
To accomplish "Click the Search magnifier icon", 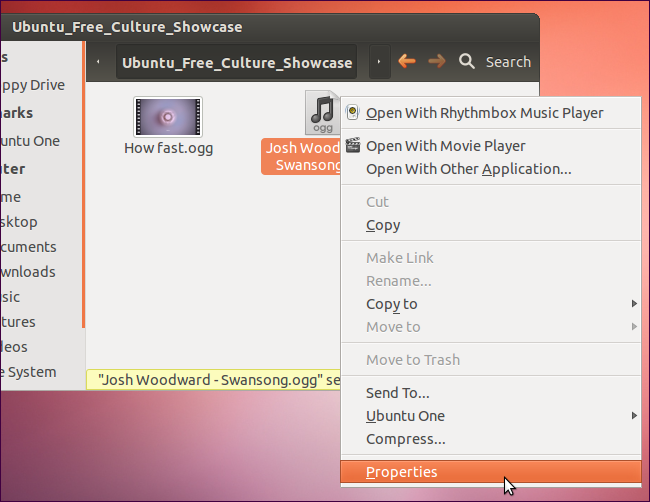I will (467, 61).
